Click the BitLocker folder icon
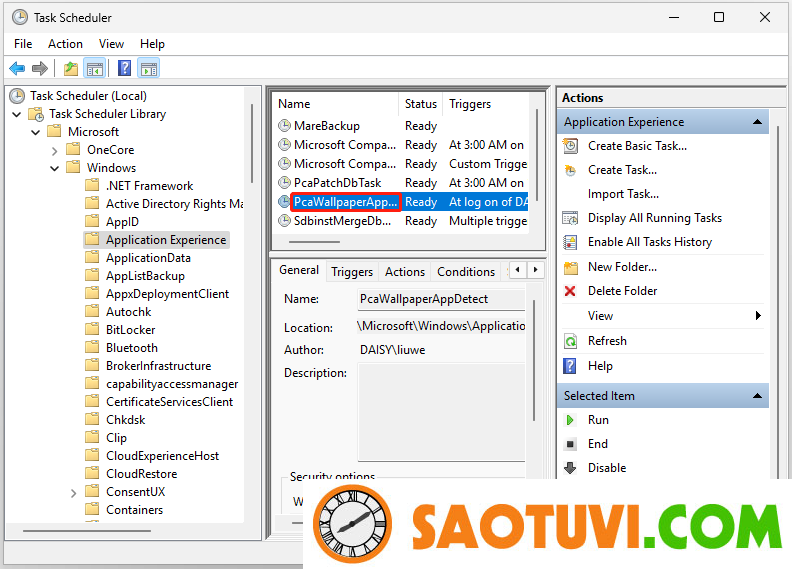The height and width of the screenshot is (569, 792). coord(92,330)
